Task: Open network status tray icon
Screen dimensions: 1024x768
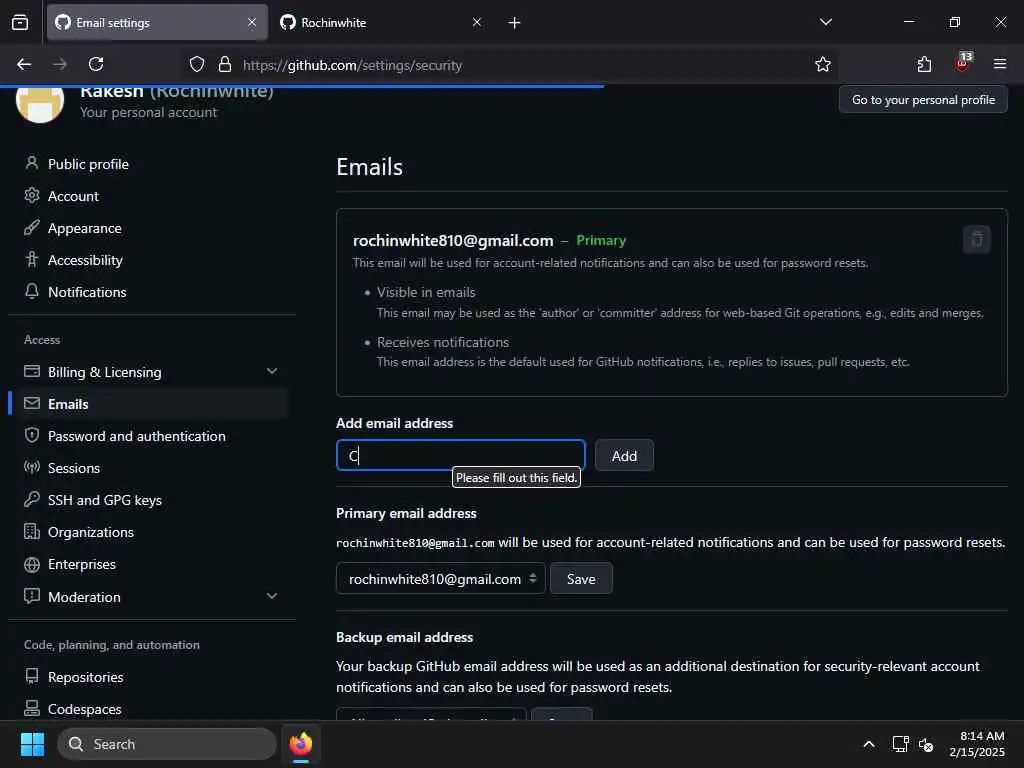Action: tap(900, 744)
